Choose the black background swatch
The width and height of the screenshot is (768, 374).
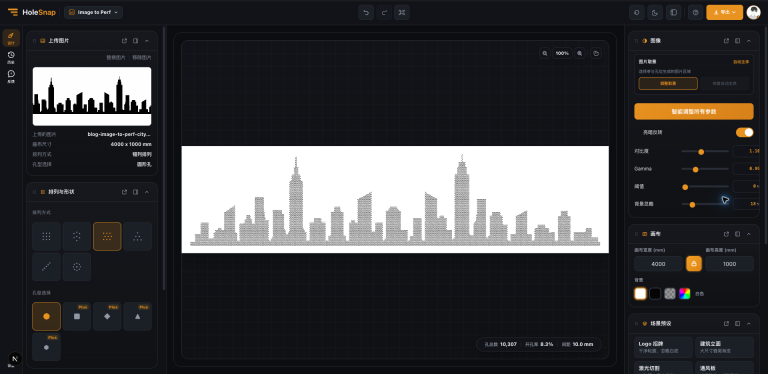tap(655, 294)
